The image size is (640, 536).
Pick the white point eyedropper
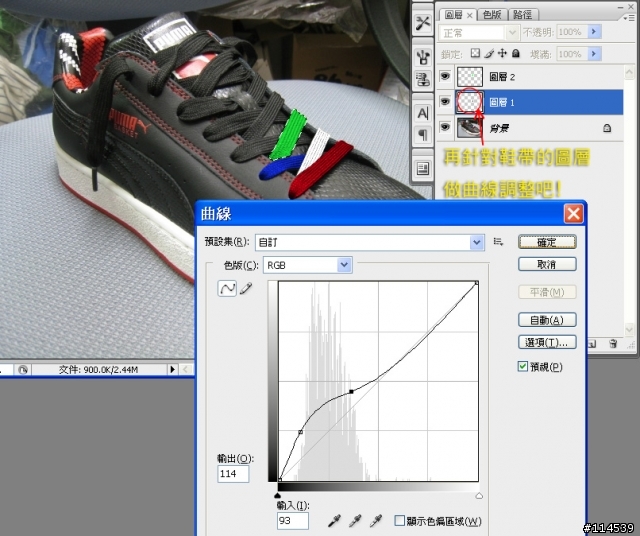coord(377,520)
